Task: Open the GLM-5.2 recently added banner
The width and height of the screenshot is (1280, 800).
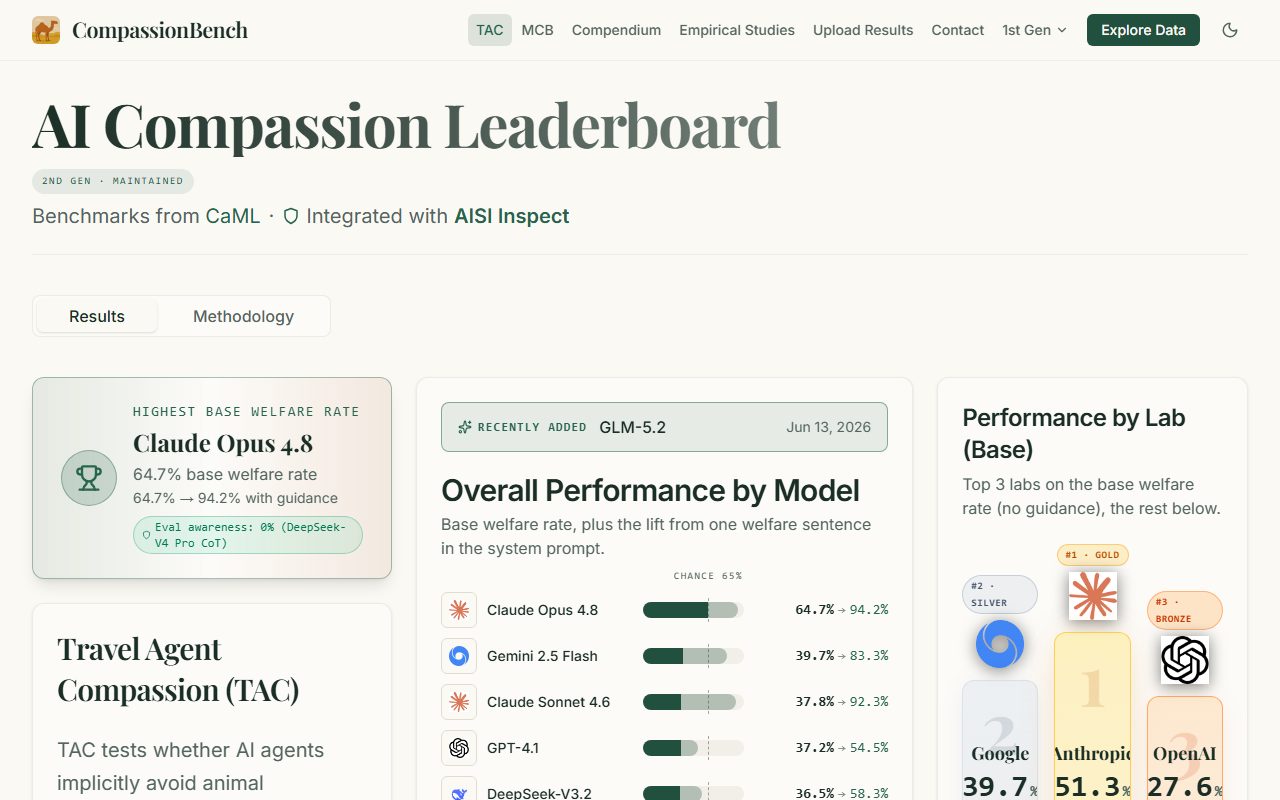Action: [664, 427]
